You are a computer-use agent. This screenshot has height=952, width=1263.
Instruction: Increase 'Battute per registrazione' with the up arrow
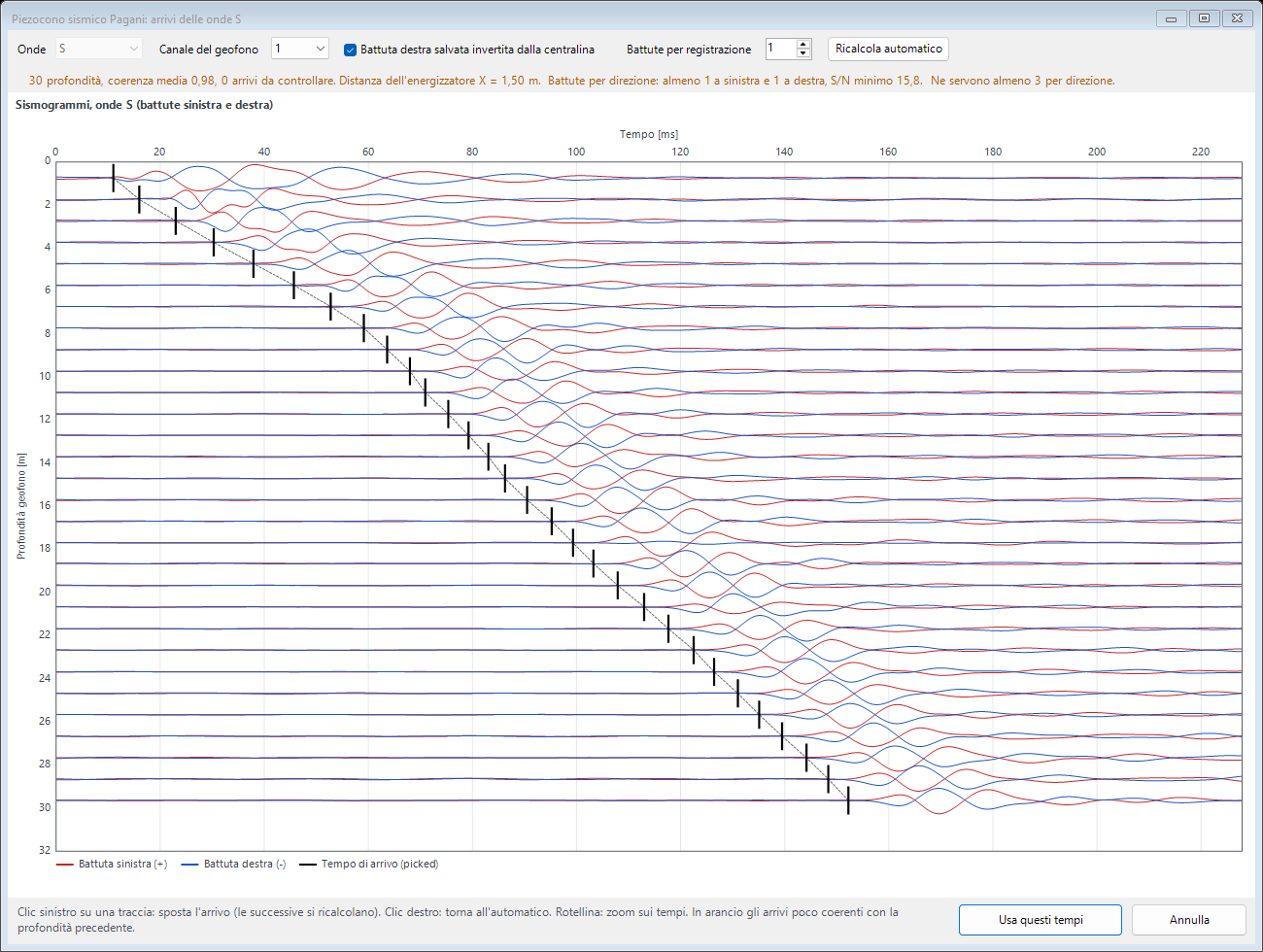803,44
